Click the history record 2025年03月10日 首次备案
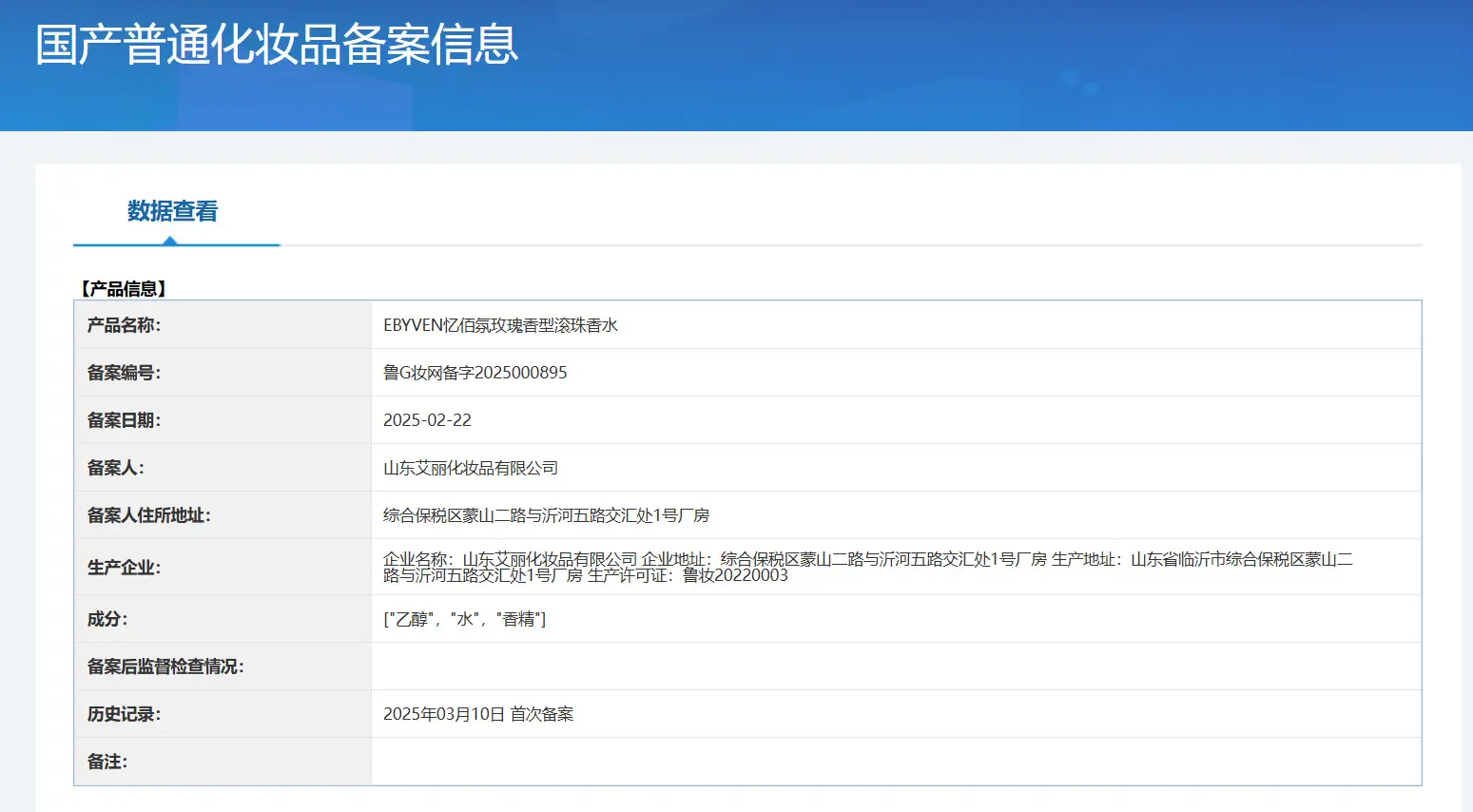The image size is (1473, 812). (x=478, y=714)
